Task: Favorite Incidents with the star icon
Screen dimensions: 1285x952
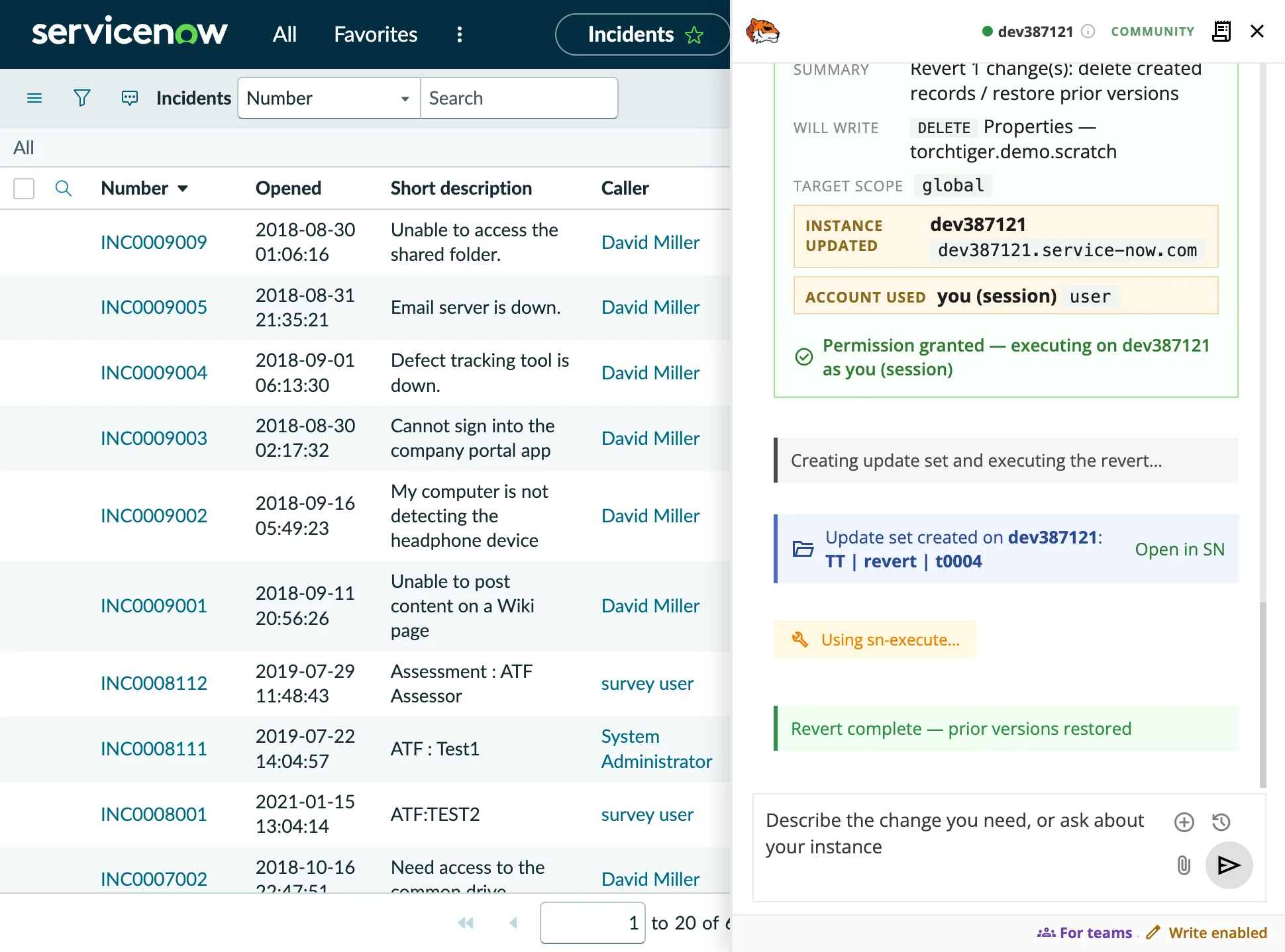Action: [x=694, y=34]
